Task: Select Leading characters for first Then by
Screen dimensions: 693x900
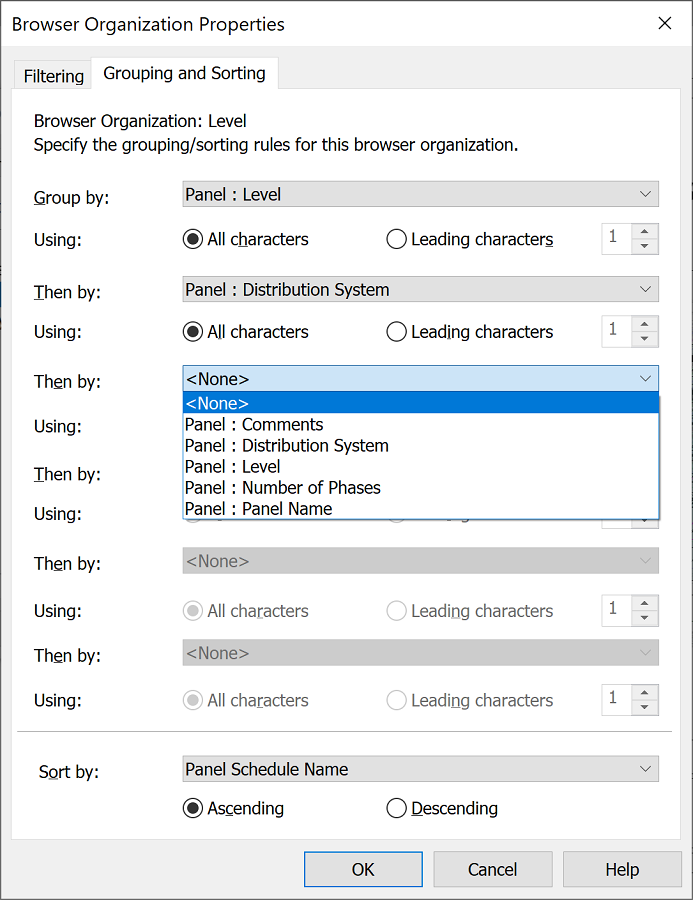Action: [x=397, y=332]
